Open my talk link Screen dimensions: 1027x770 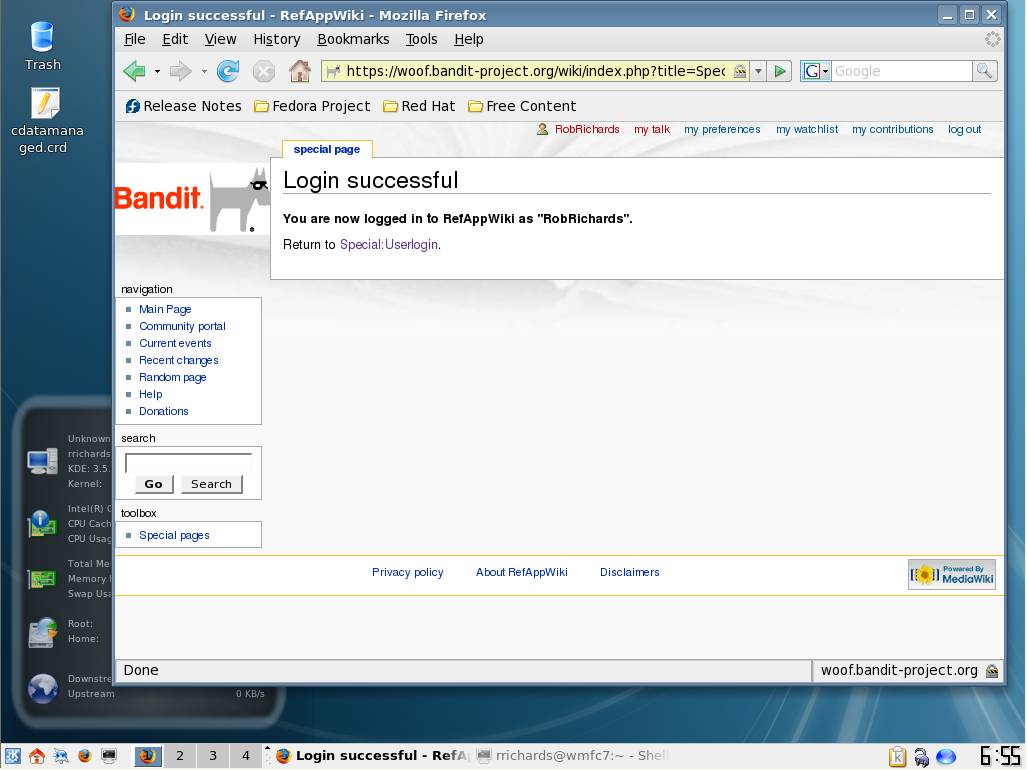(652, 130)
